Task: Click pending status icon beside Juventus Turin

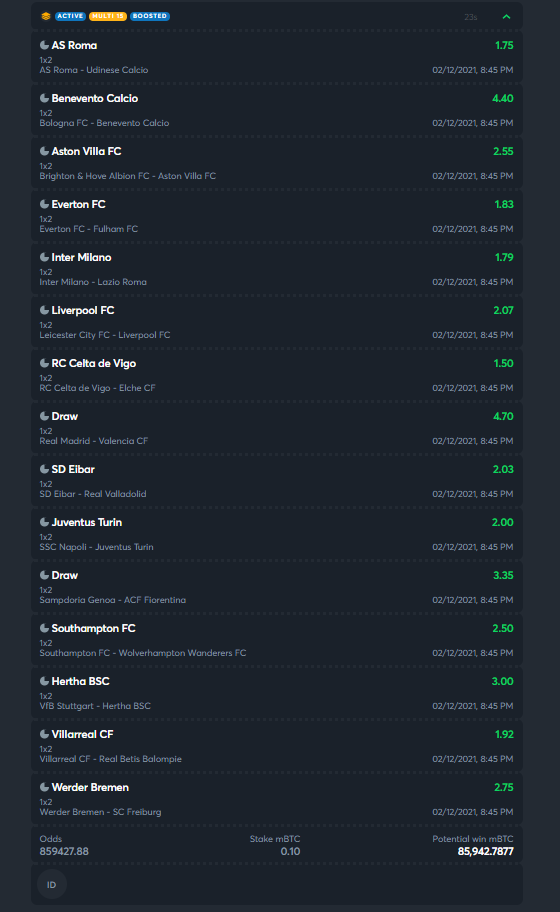Action: point(44,522)
